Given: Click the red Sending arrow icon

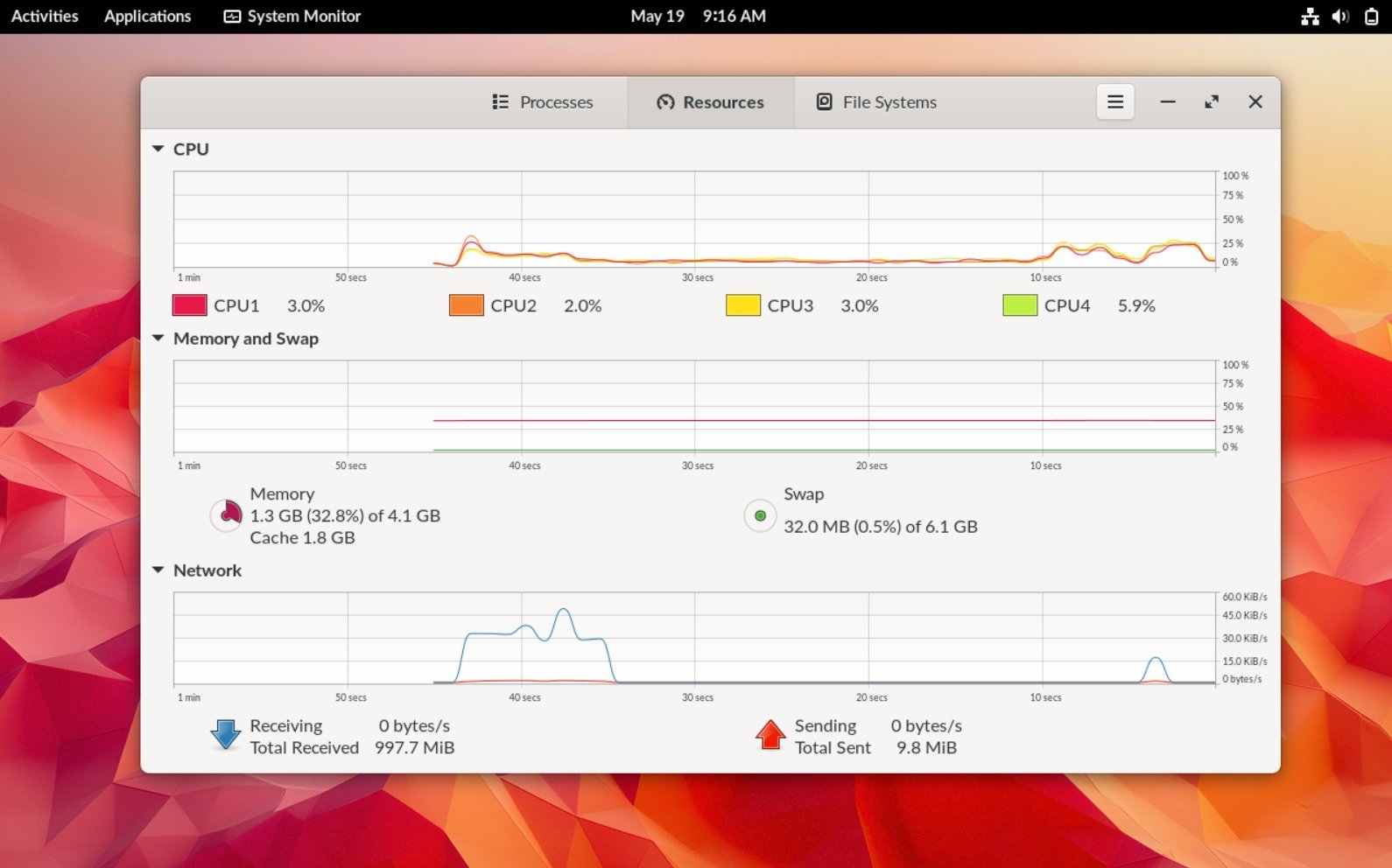Looking at the screenshot, I should click(770, 736).
